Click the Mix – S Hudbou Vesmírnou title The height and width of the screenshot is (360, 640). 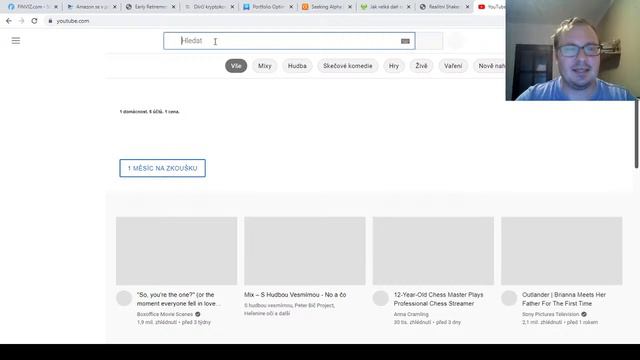coord(295,295)
